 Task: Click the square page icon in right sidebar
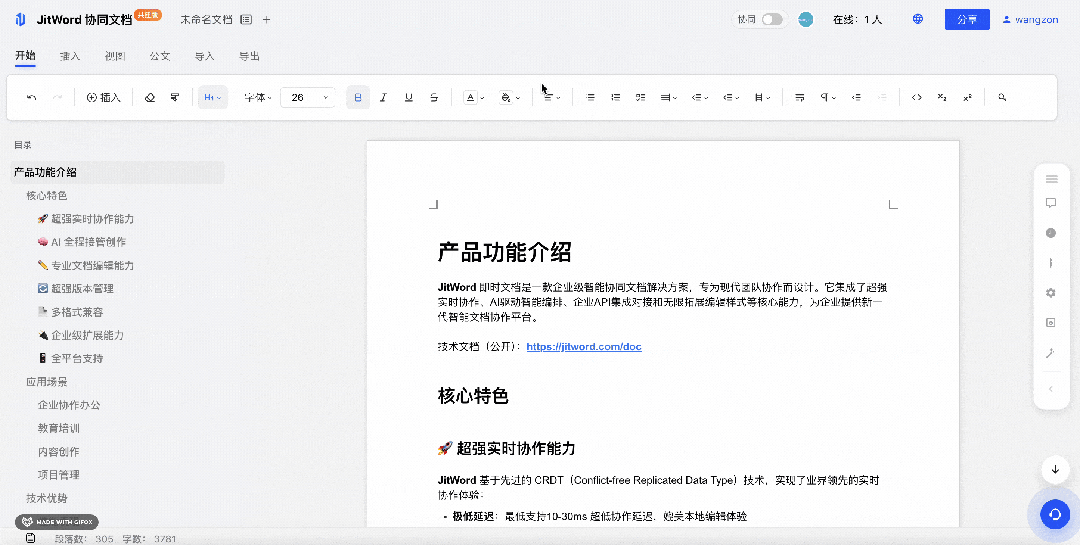pyautogui.click(x=1051, y=322)
